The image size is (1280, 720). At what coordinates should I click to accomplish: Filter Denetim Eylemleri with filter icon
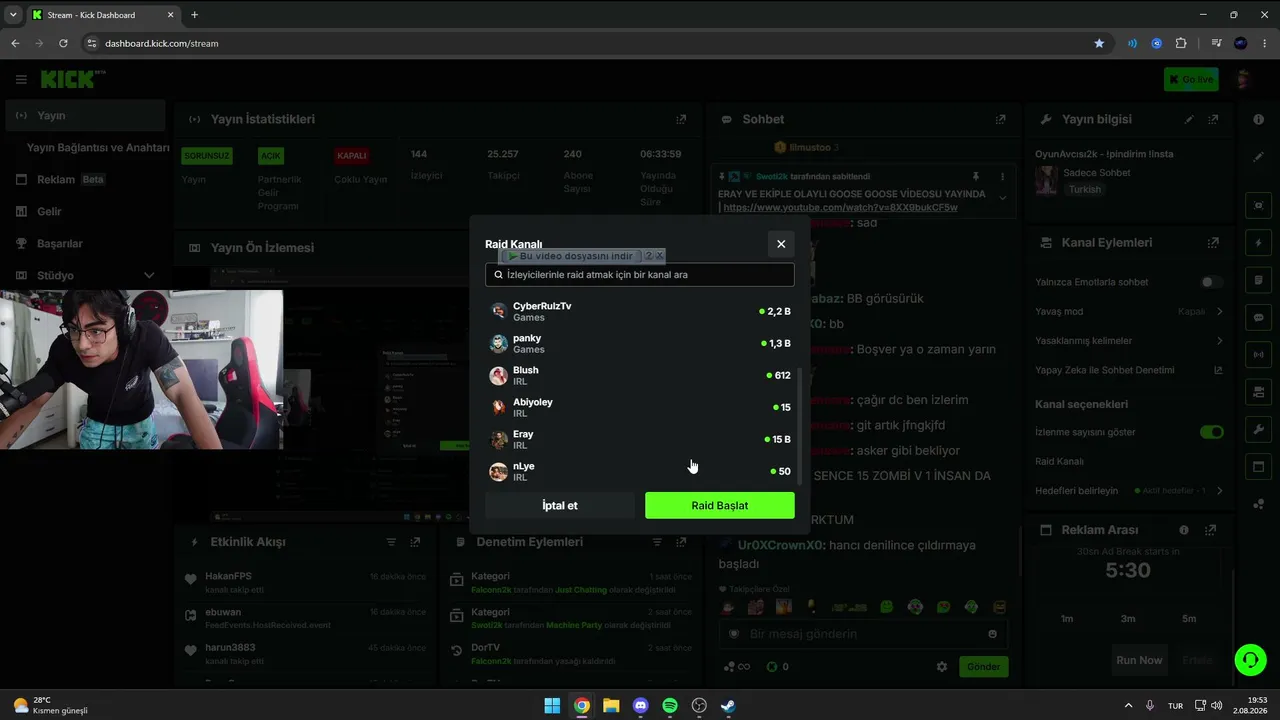pyautogui.click(x=656, y=542)
